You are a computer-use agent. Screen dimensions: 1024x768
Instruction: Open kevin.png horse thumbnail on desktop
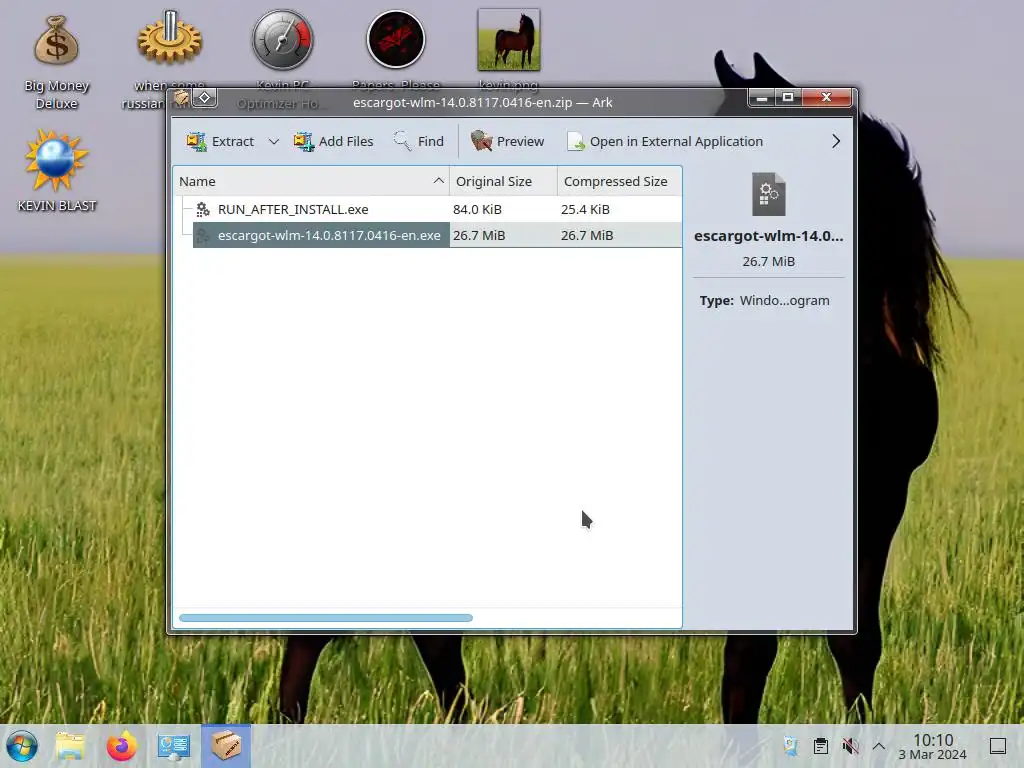[x=509, y=40]
